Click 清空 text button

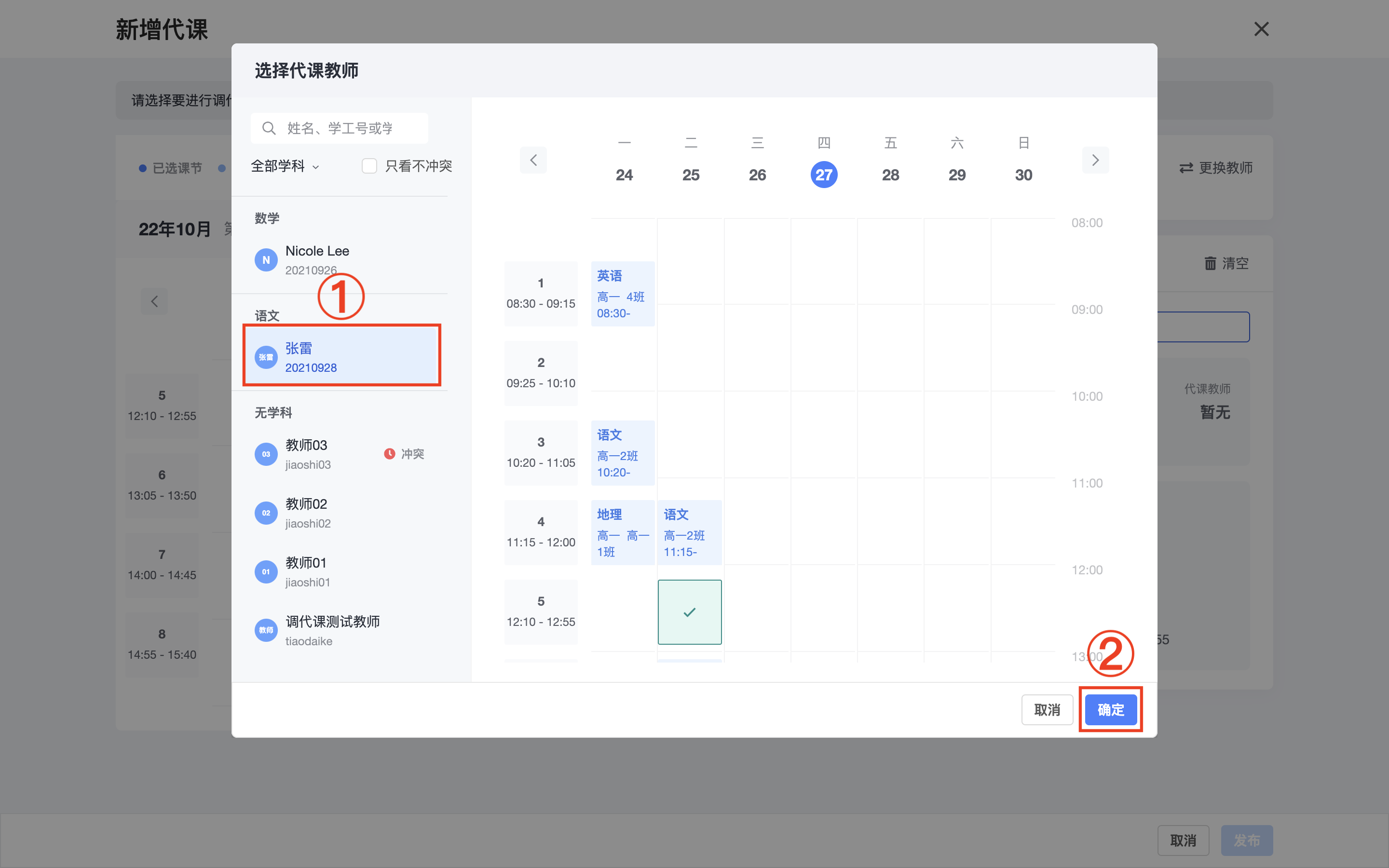tap(1235, 263)
